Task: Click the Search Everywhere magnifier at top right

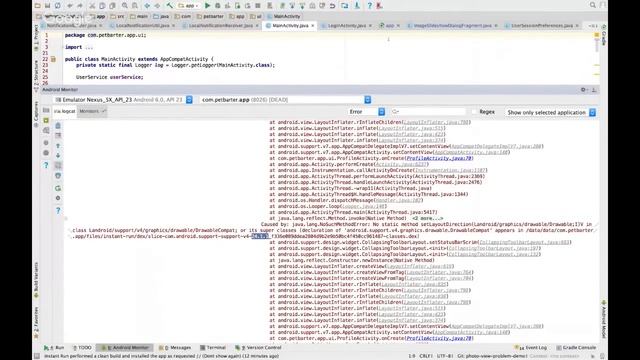Action: click(593, 5)
